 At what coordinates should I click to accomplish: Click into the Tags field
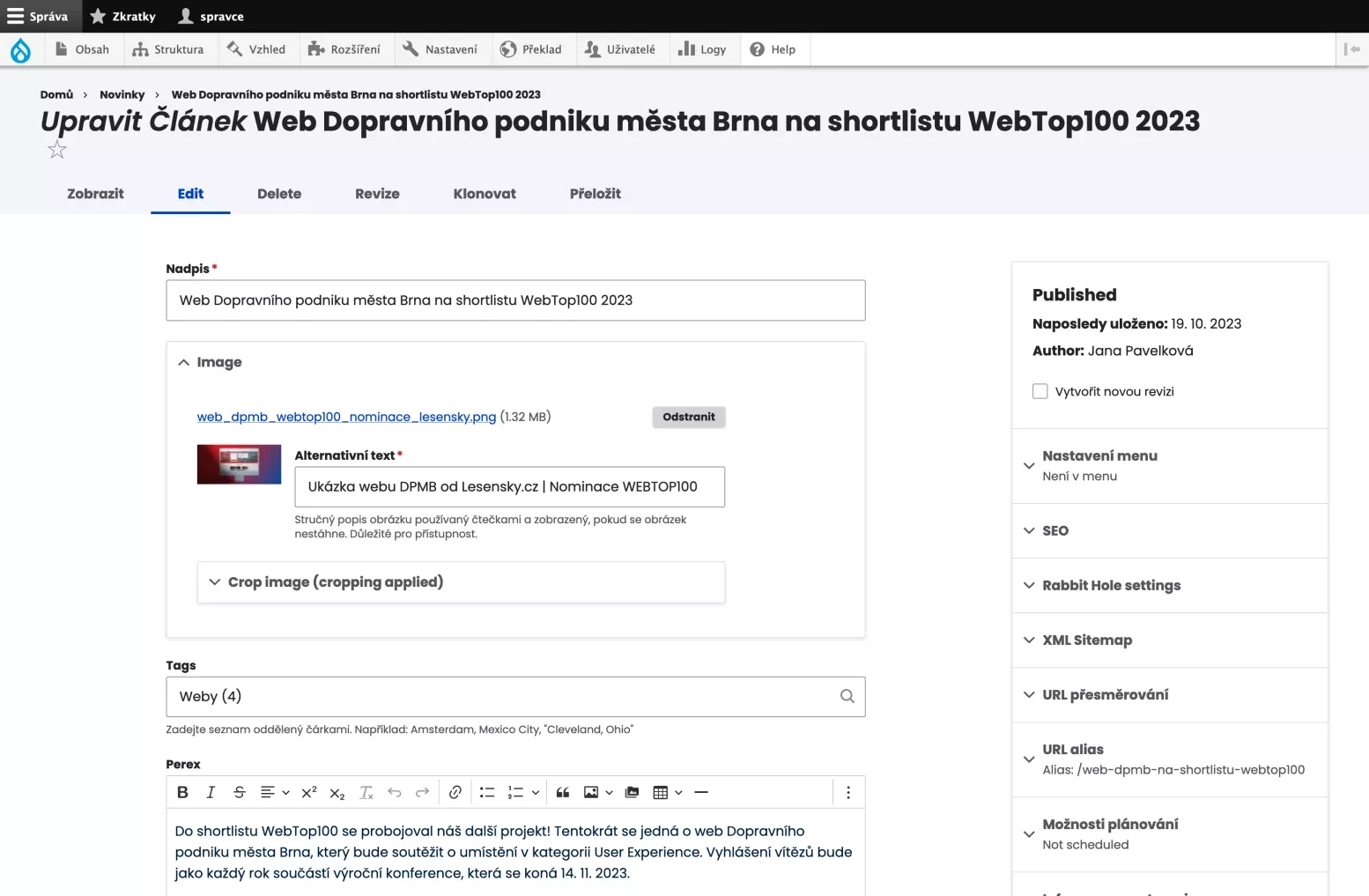[515, 697]
